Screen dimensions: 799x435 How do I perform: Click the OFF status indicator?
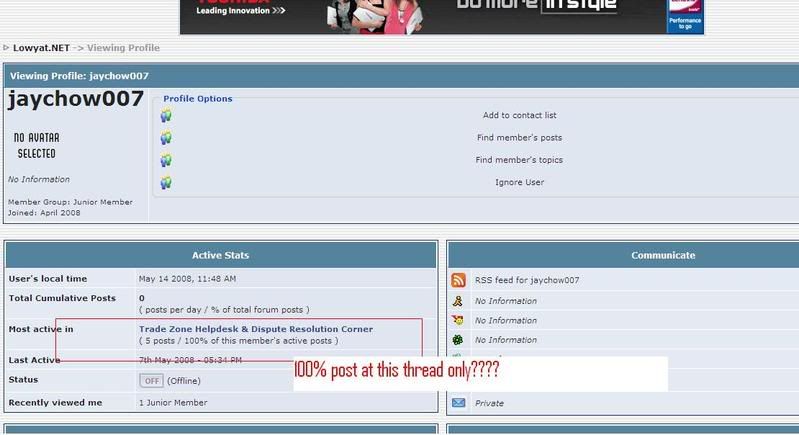point(151,381)
